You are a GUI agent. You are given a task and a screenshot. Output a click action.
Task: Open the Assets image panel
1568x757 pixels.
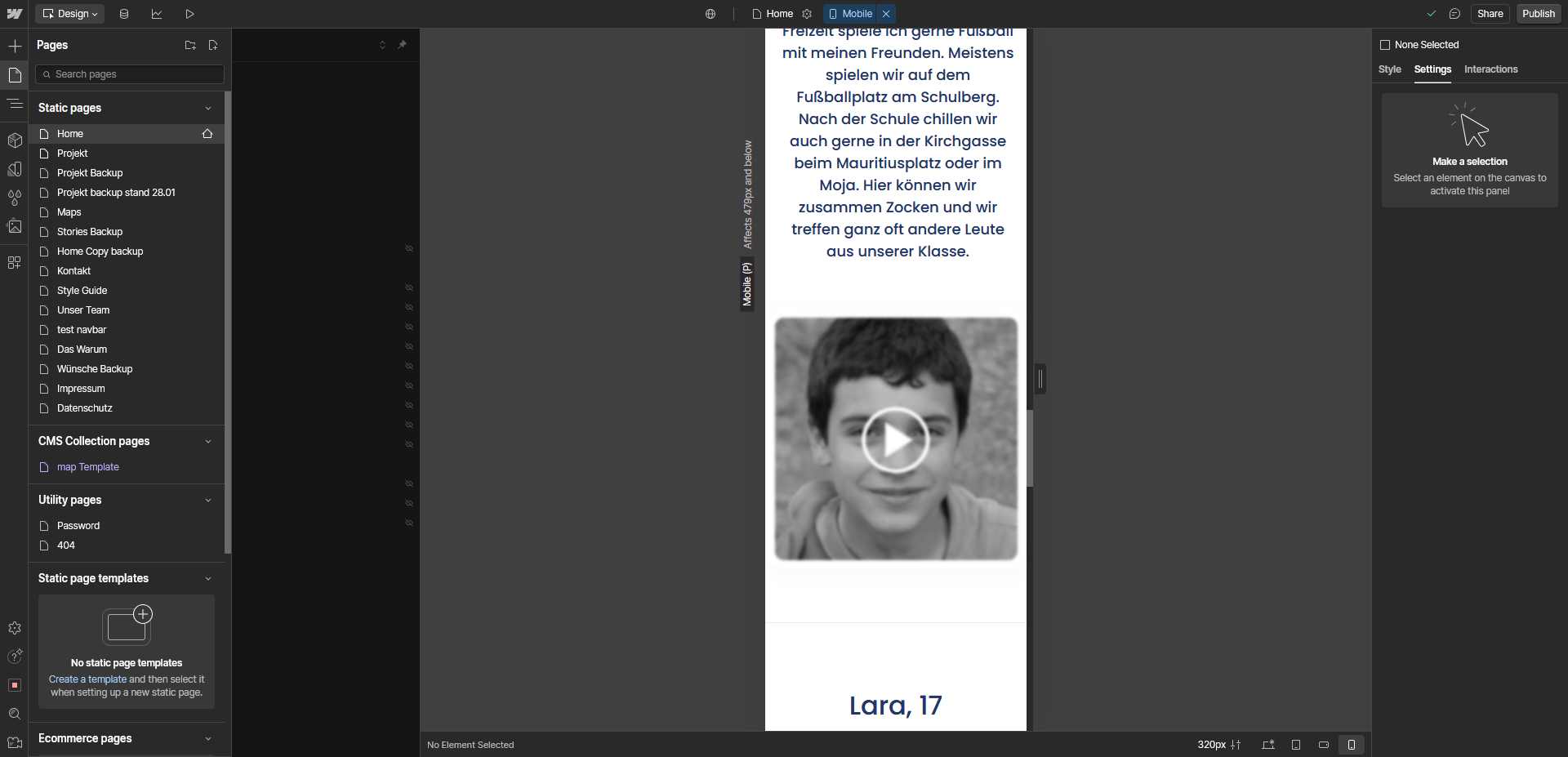(15, 226)
